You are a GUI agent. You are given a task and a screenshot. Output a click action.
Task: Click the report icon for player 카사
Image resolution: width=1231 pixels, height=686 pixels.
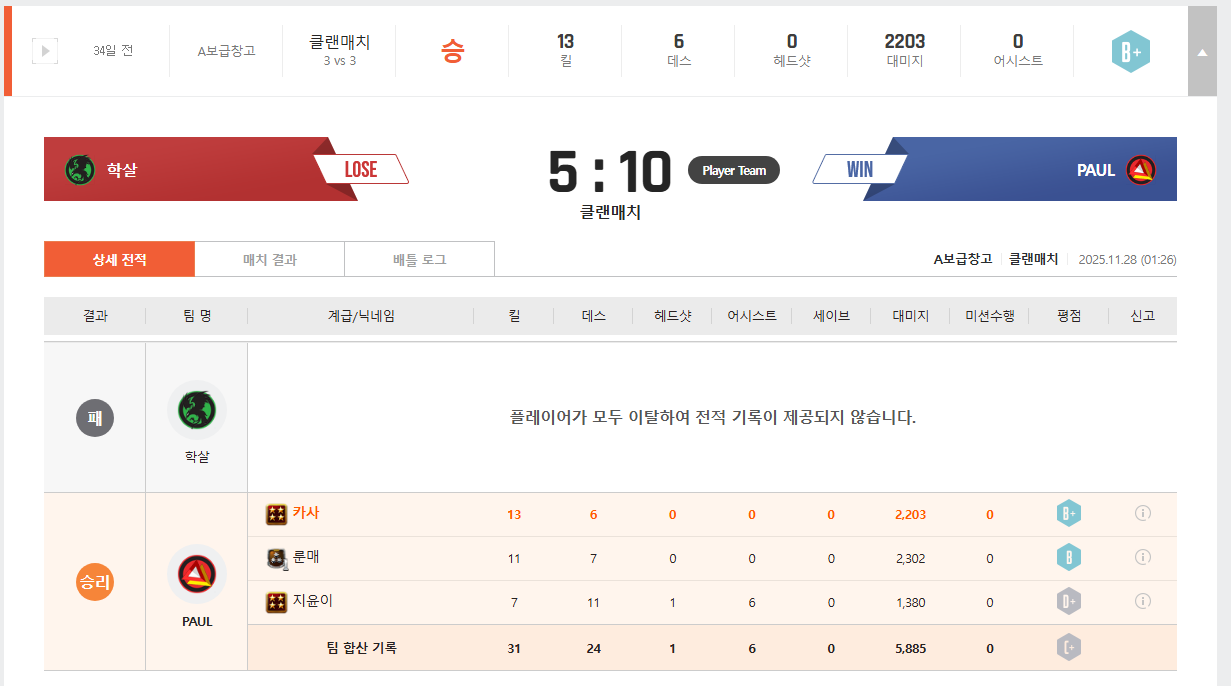(x=1143, y=513)
